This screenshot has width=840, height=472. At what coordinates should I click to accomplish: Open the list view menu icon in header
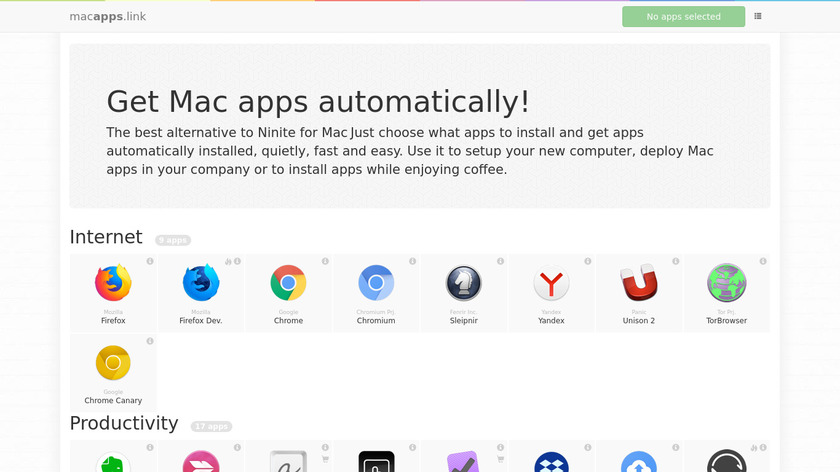758,16
